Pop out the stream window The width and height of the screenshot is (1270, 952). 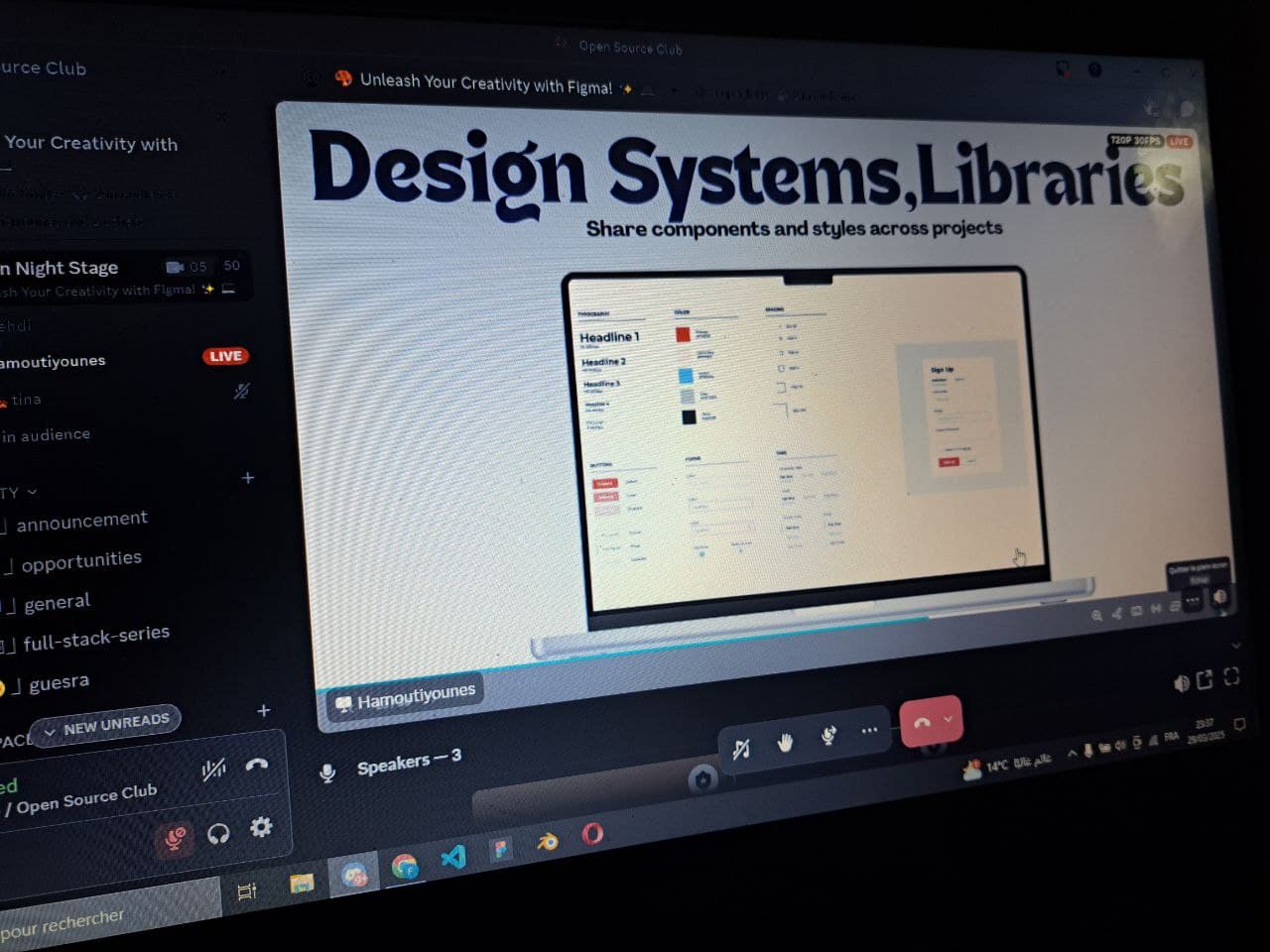coord(1205,680)
